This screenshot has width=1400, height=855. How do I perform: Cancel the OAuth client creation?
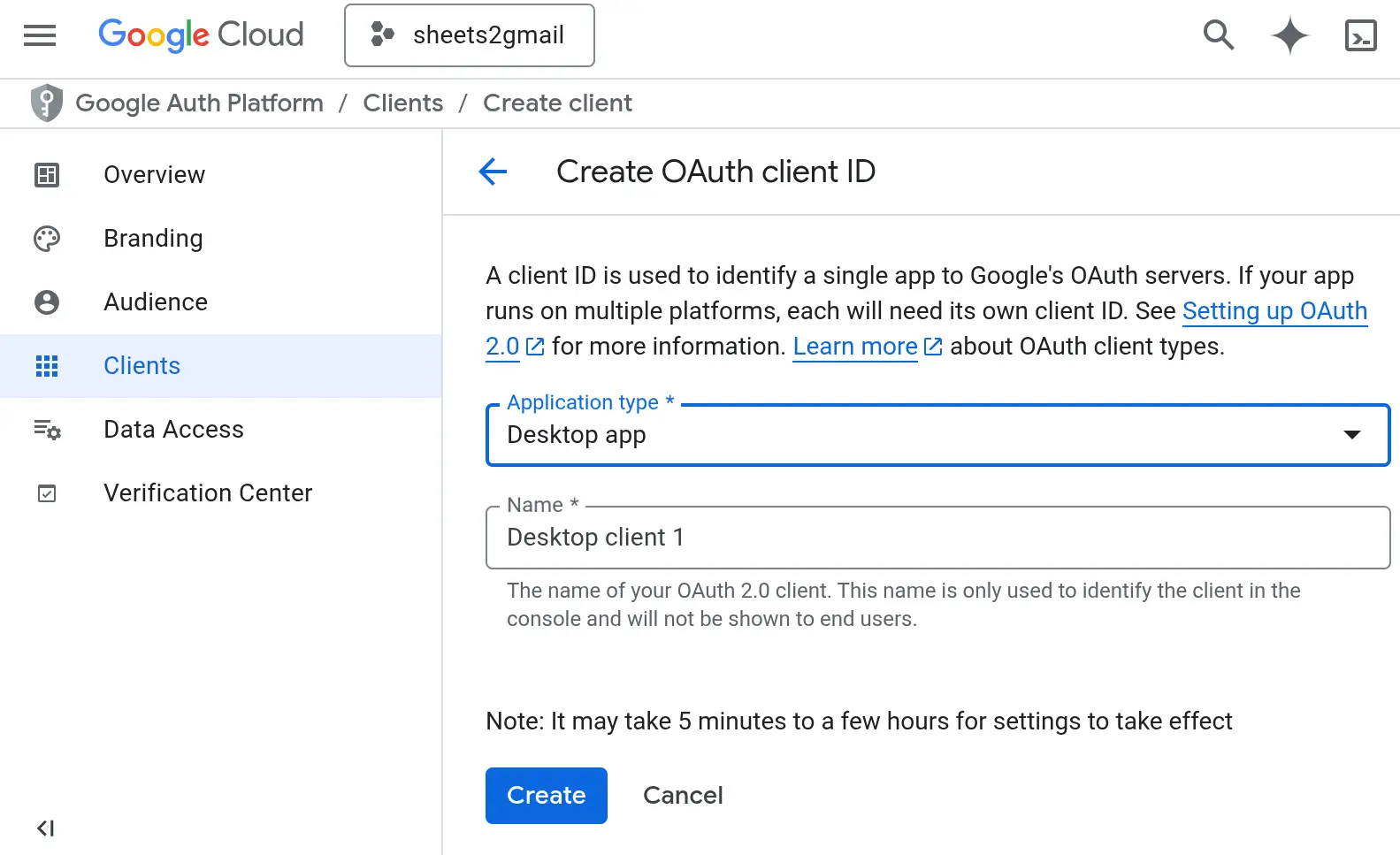pyautogui.click(x=683, y=796)
